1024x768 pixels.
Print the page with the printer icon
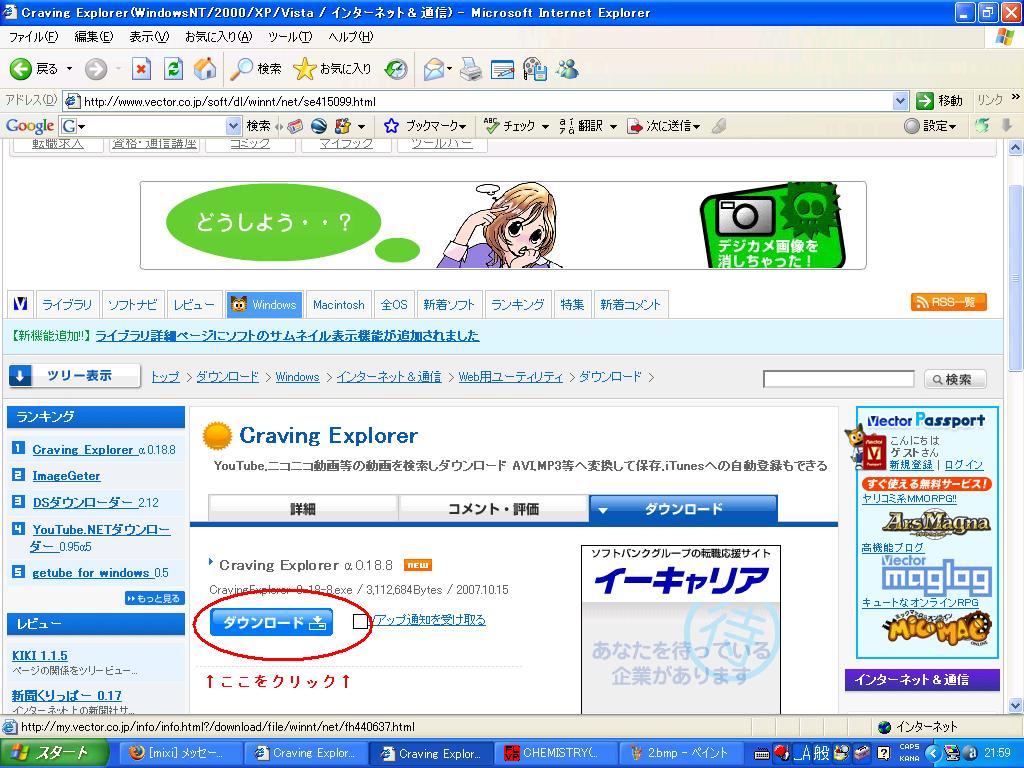[x=471, y=69]
